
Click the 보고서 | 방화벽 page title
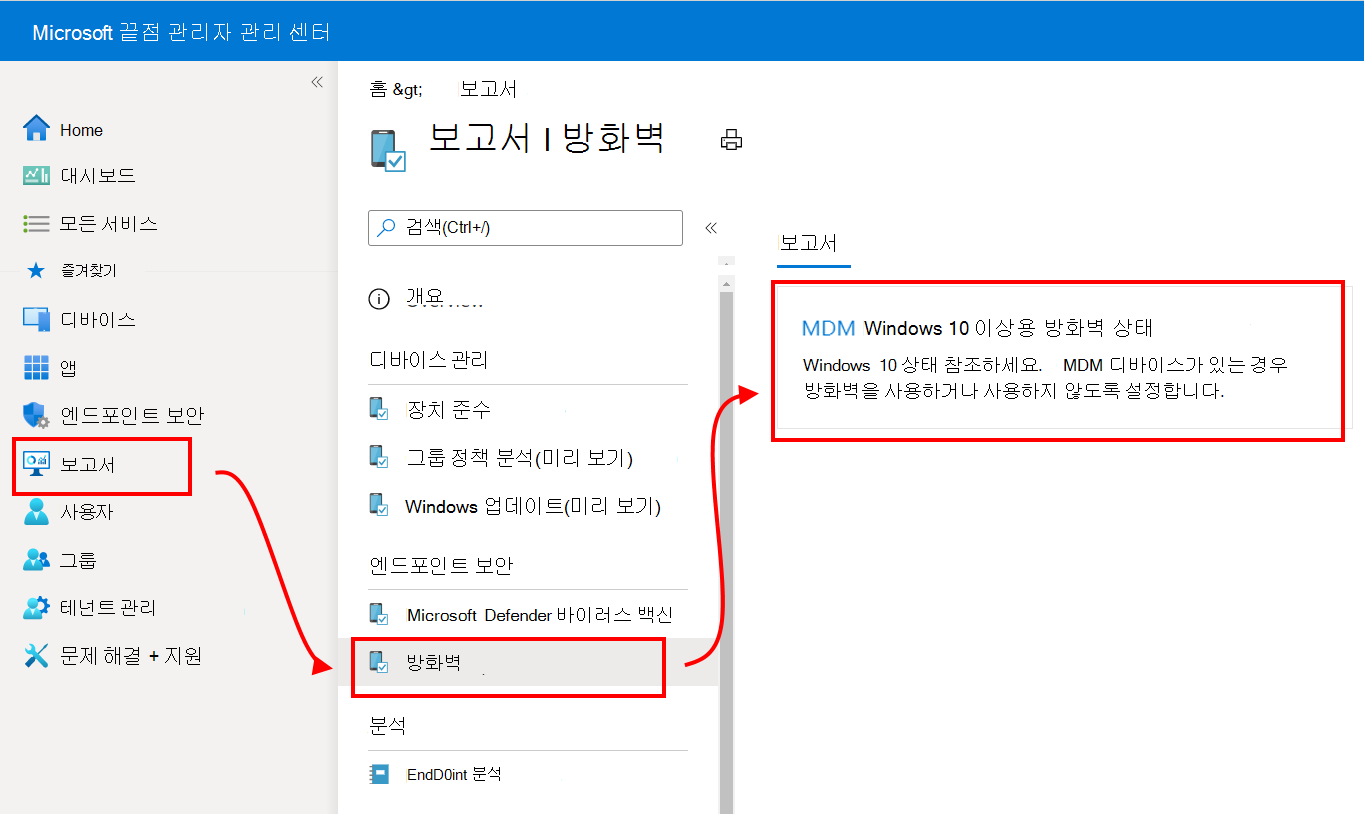[546, 137]
